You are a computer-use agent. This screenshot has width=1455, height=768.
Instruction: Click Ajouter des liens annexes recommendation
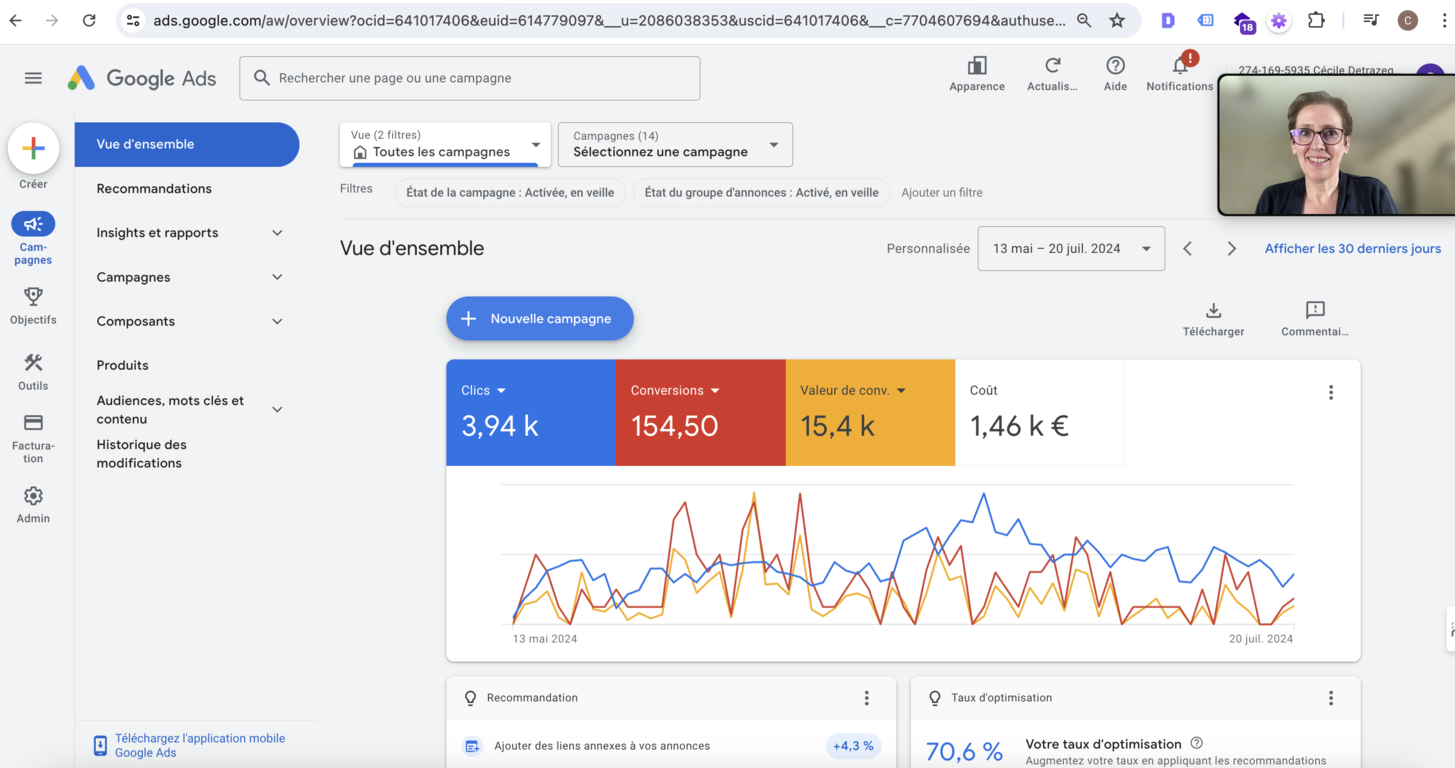click(602, 746)
